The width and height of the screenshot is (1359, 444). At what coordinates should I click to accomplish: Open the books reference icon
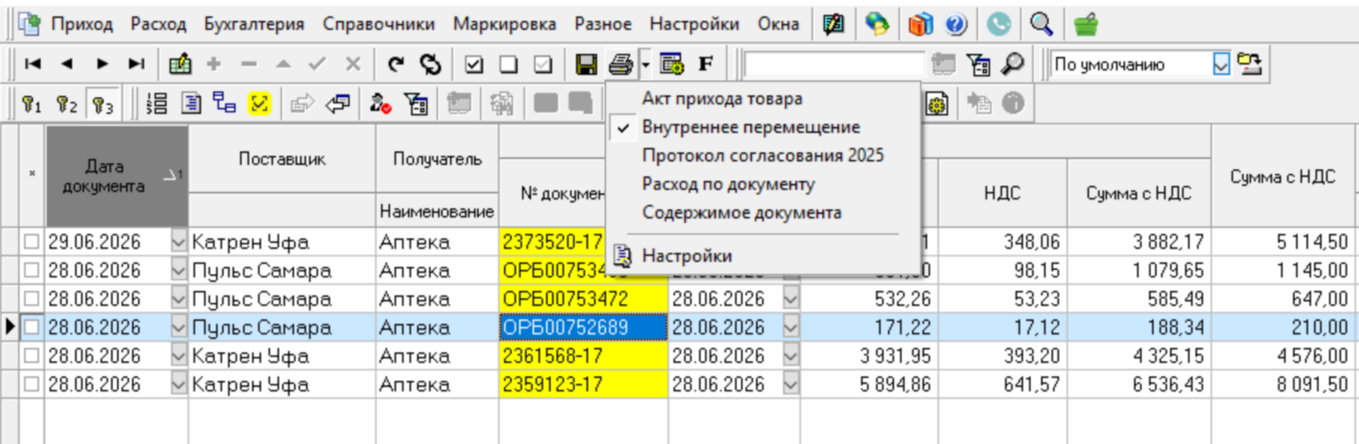coord(921,23)
